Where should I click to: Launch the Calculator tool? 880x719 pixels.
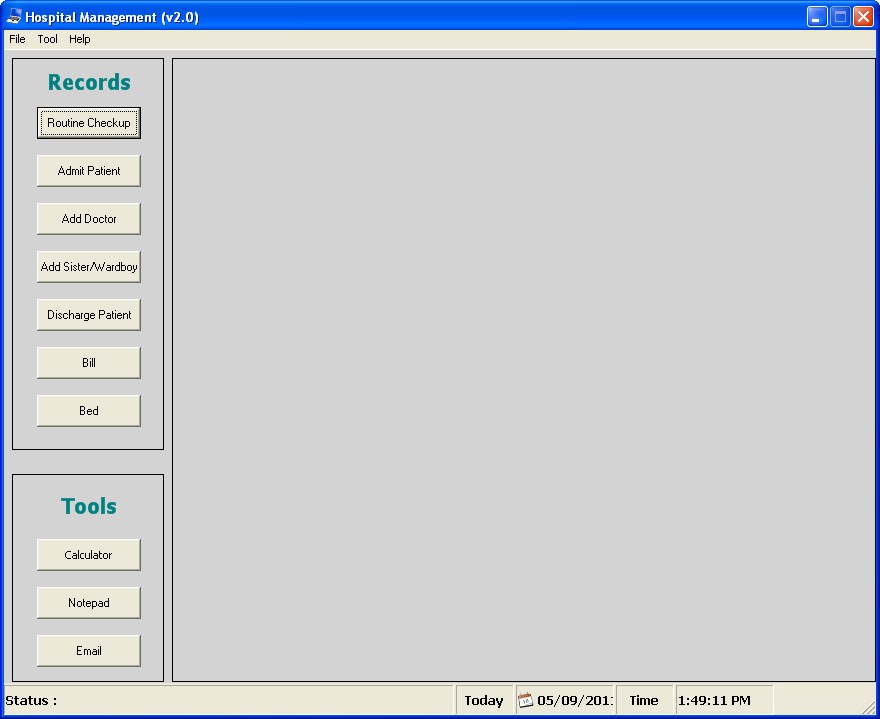coord(88,554)
